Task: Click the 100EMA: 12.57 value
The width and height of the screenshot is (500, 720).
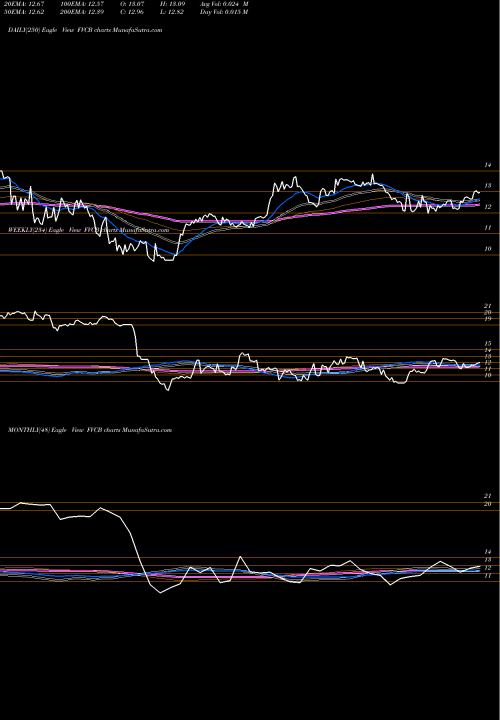Action: (x=81, y=4)
